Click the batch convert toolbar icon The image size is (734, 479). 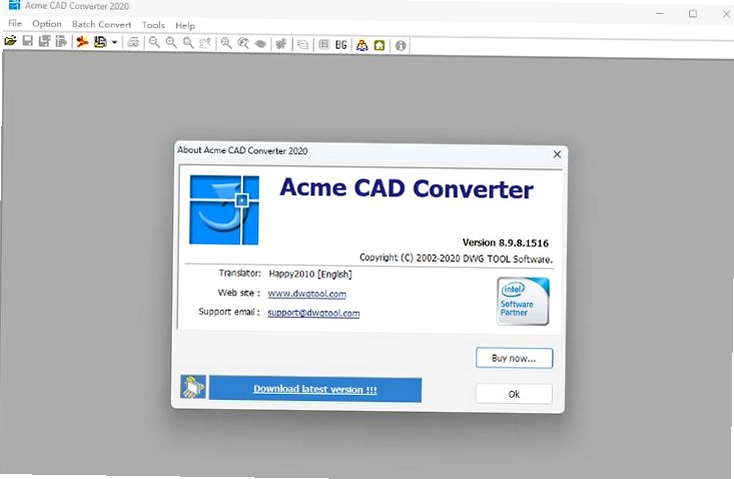tap(100, 42)
